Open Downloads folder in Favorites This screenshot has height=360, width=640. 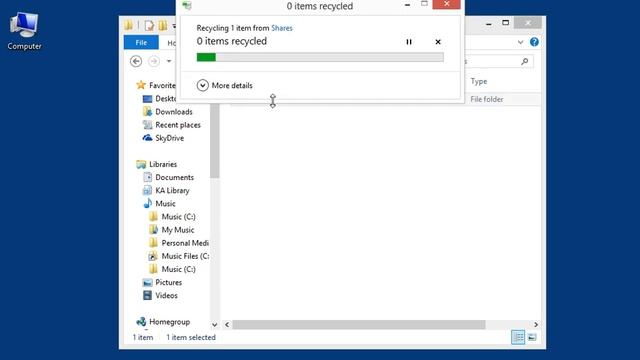[168, 112]
